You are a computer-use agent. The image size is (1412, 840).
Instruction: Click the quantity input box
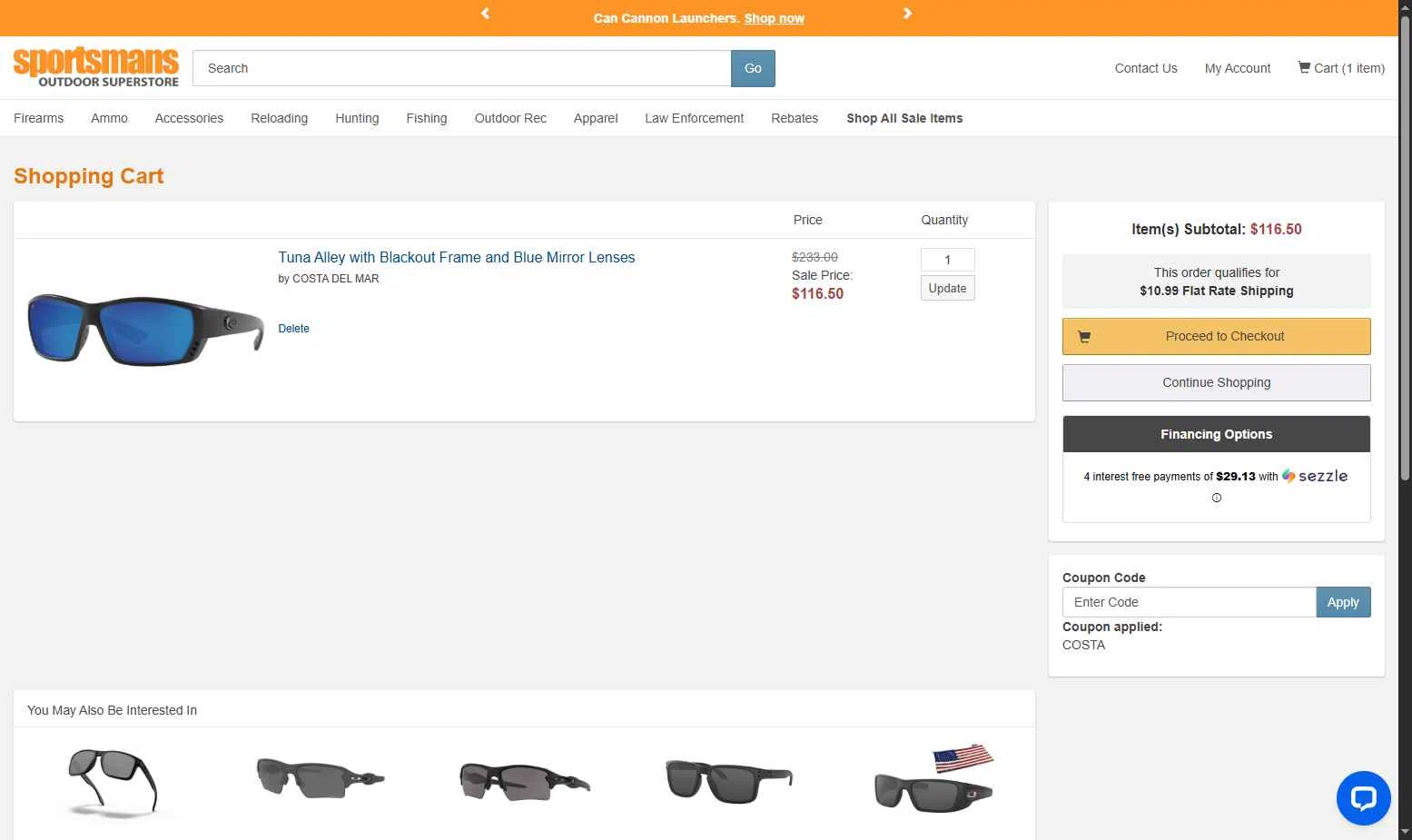[x=947, y=260]
